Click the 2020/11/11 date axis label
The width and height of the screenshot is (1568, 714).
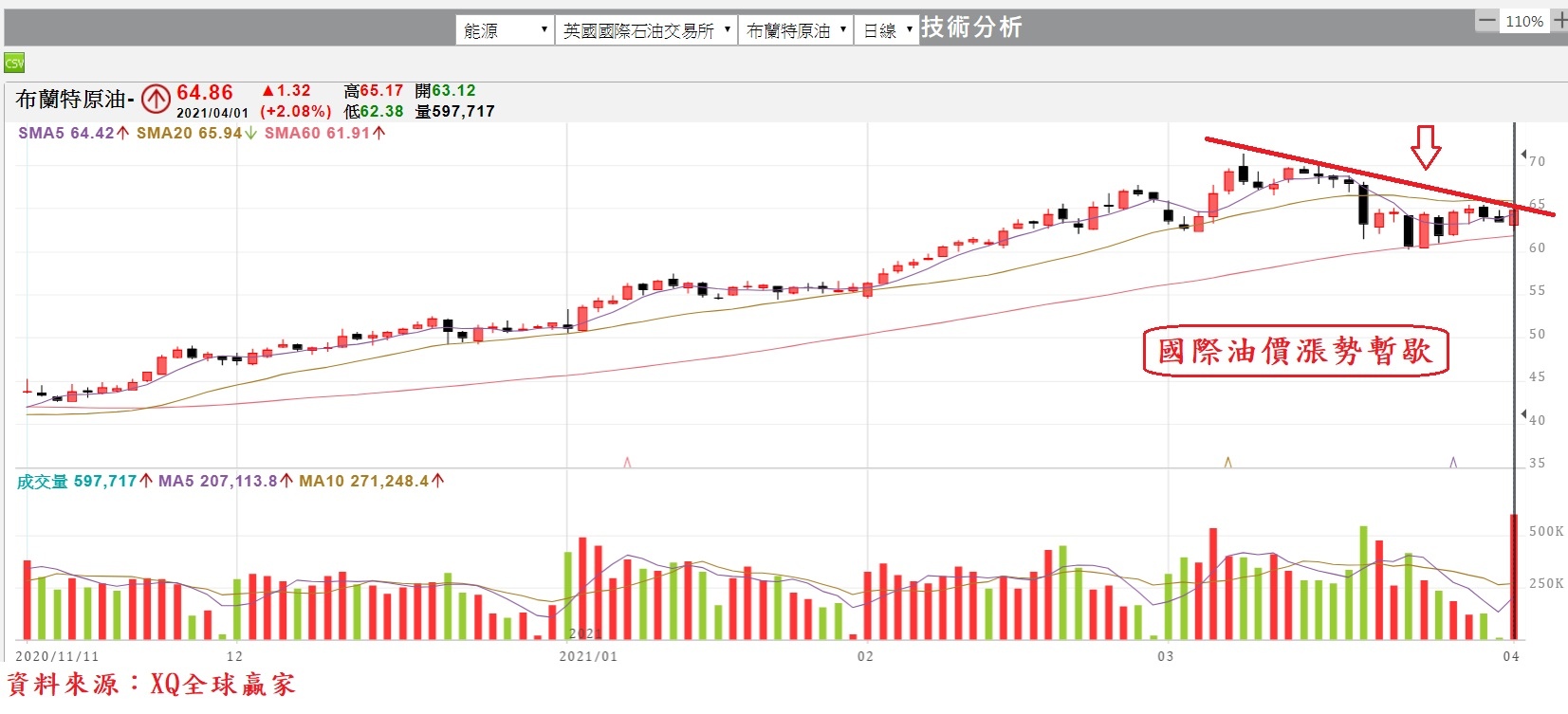[57, 656]
